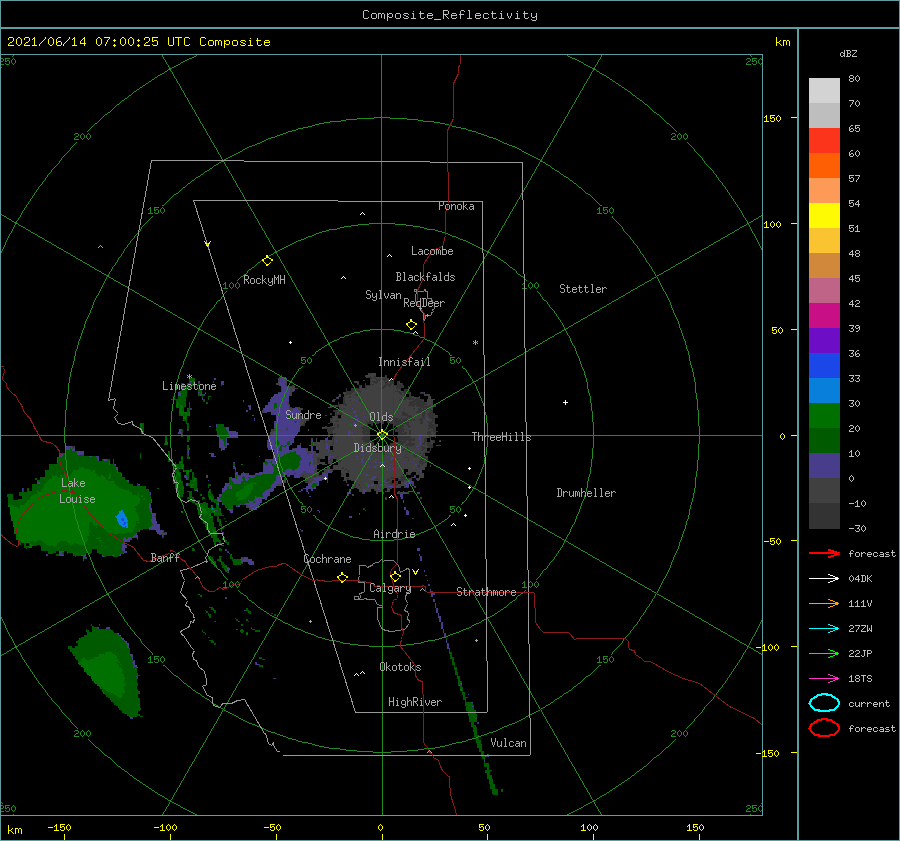Click the yellow diamond marker below Cochrane
The width and height of the screenshot is (900, 841).
[343, 578]
